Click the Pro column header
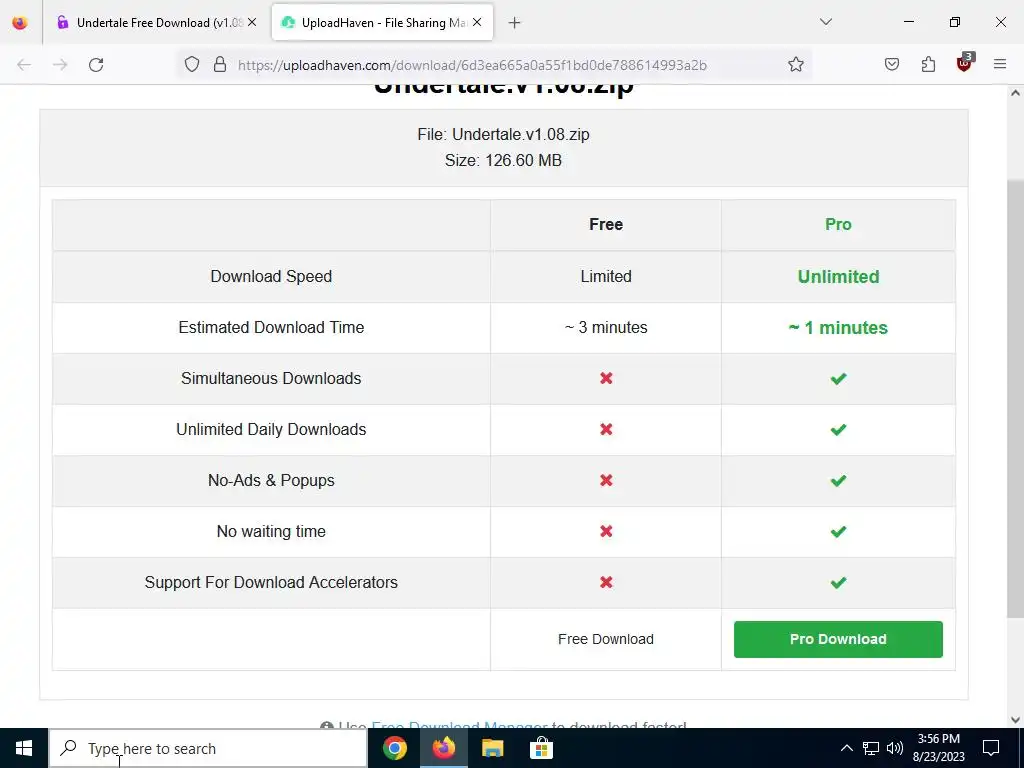 click(838, 225)
